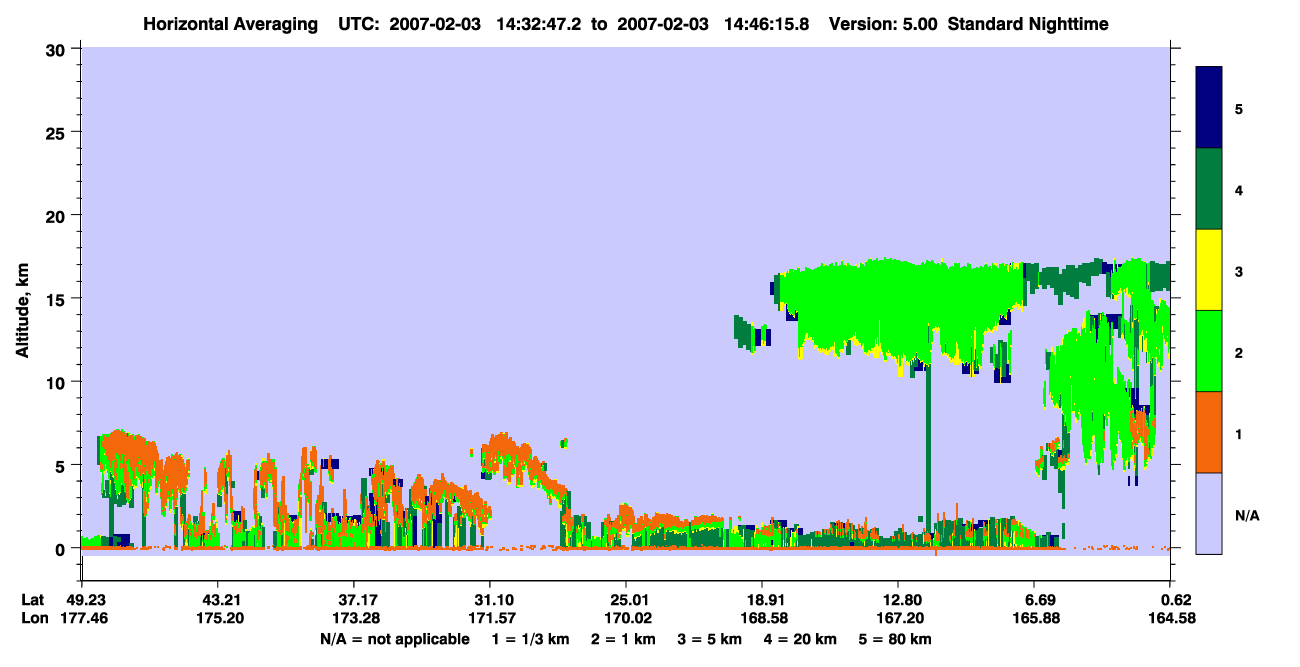Screen dimensions: 1300x667
Task: Select the dark green colorbar segment labeled 4
Action: 1209,189
